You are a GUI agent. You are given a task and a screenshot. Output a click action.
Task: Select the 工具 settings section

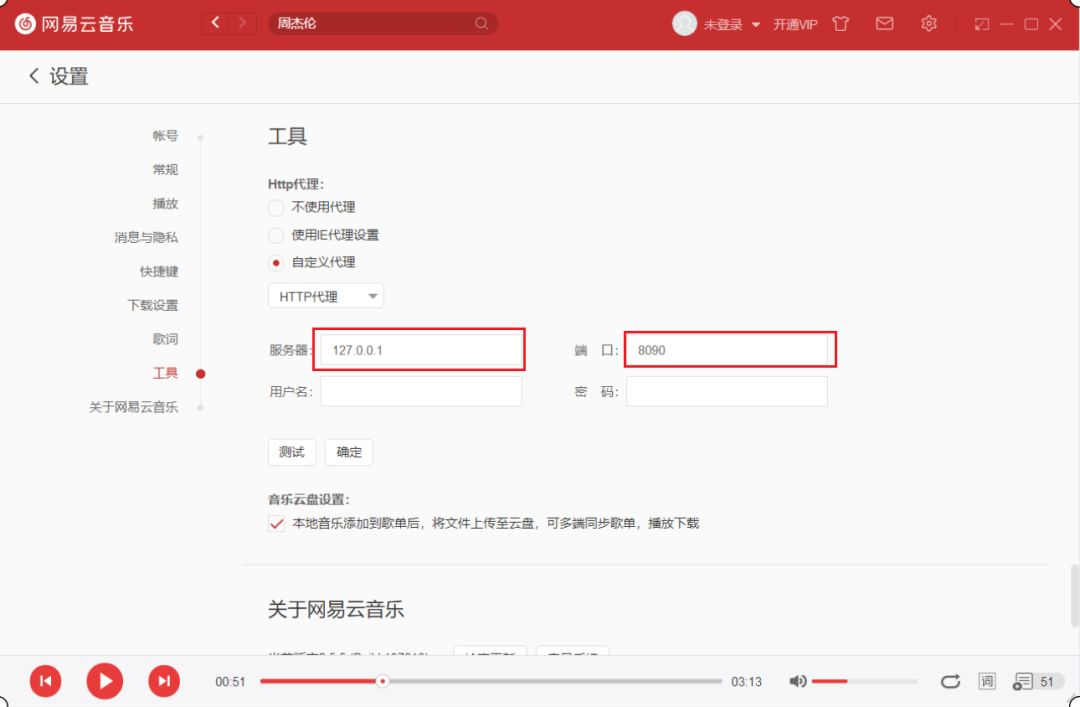pyautogui.click(x=165, y=373)
